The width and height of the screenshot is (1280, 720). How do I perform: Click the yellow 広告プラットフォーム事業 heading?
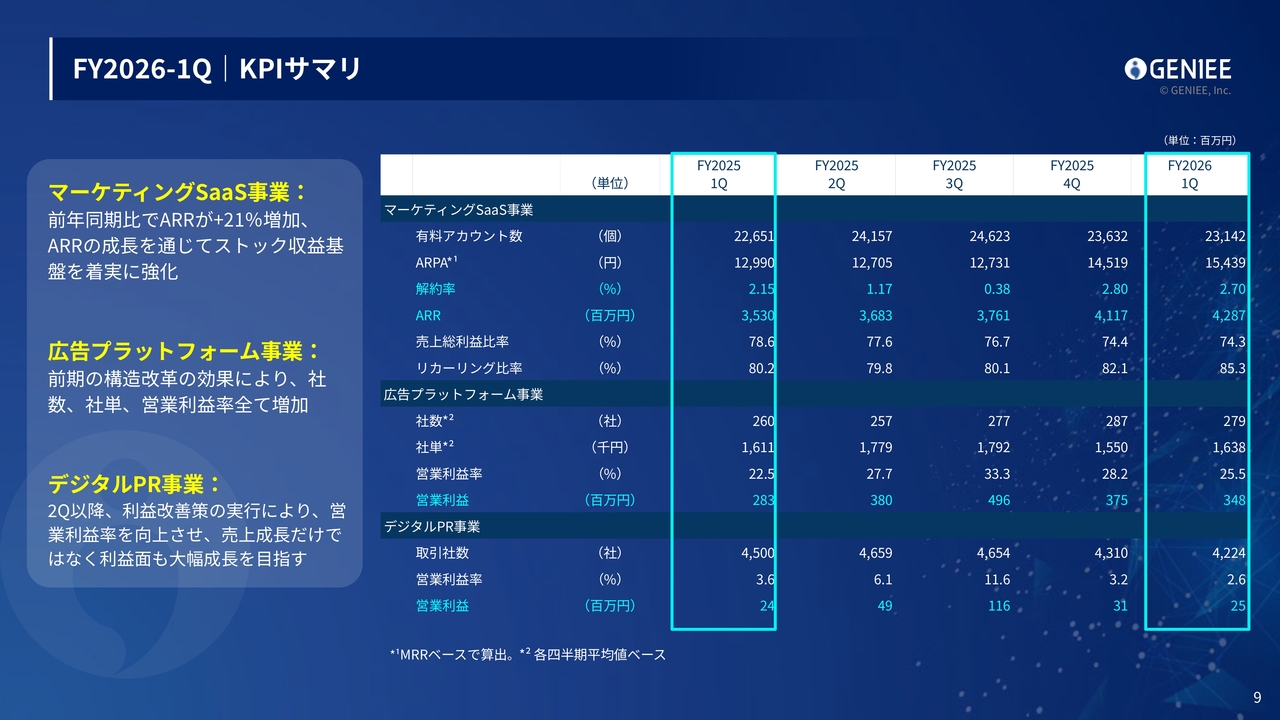[184, 351]
